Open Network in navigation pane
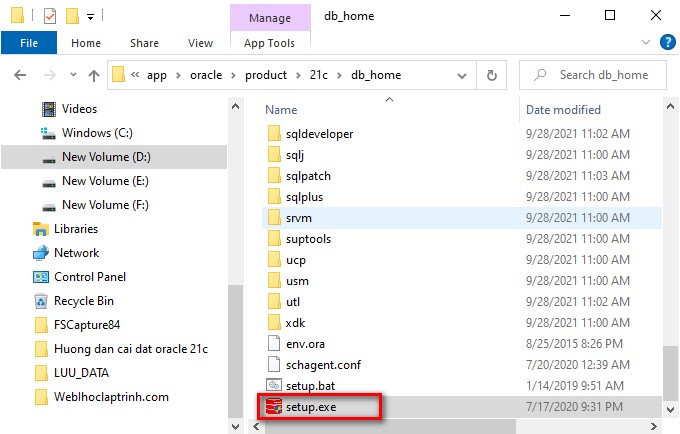 click(76, 253)
